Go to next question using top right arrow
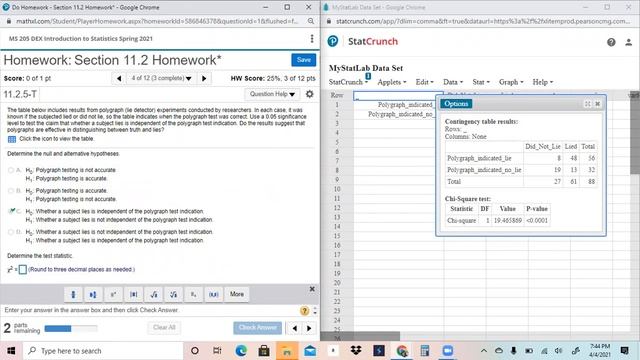The width and height of the screenshot is (640, 360). pyautogui.click(x=204, y=78)
